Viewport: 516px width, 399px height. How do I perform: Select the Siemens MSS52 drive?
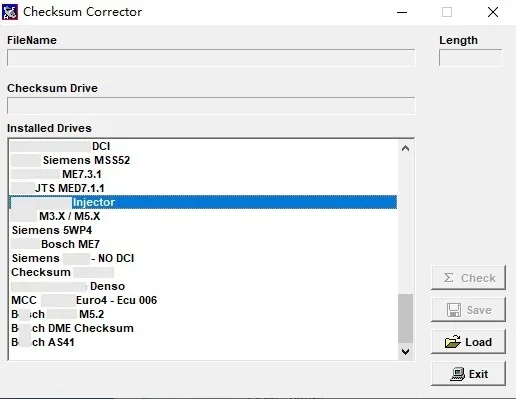[203, 160]
